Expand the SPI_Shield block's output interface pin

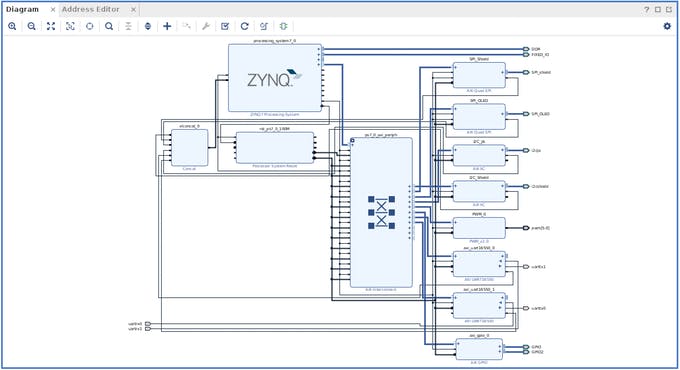click(503, 72)
